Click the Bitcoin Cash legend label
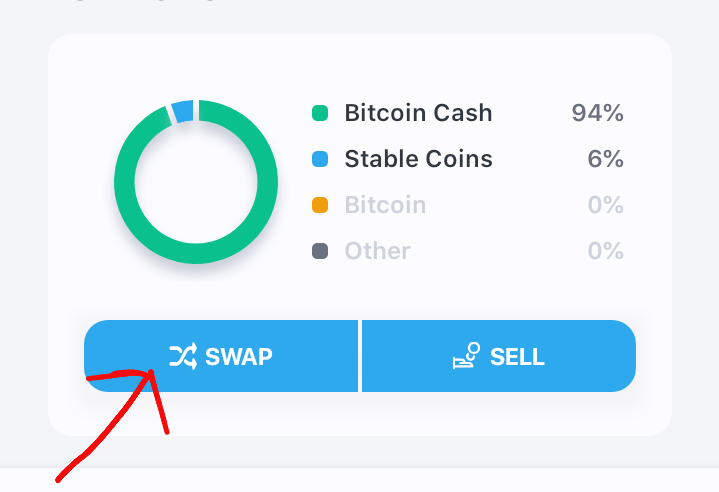 (418, 113)
